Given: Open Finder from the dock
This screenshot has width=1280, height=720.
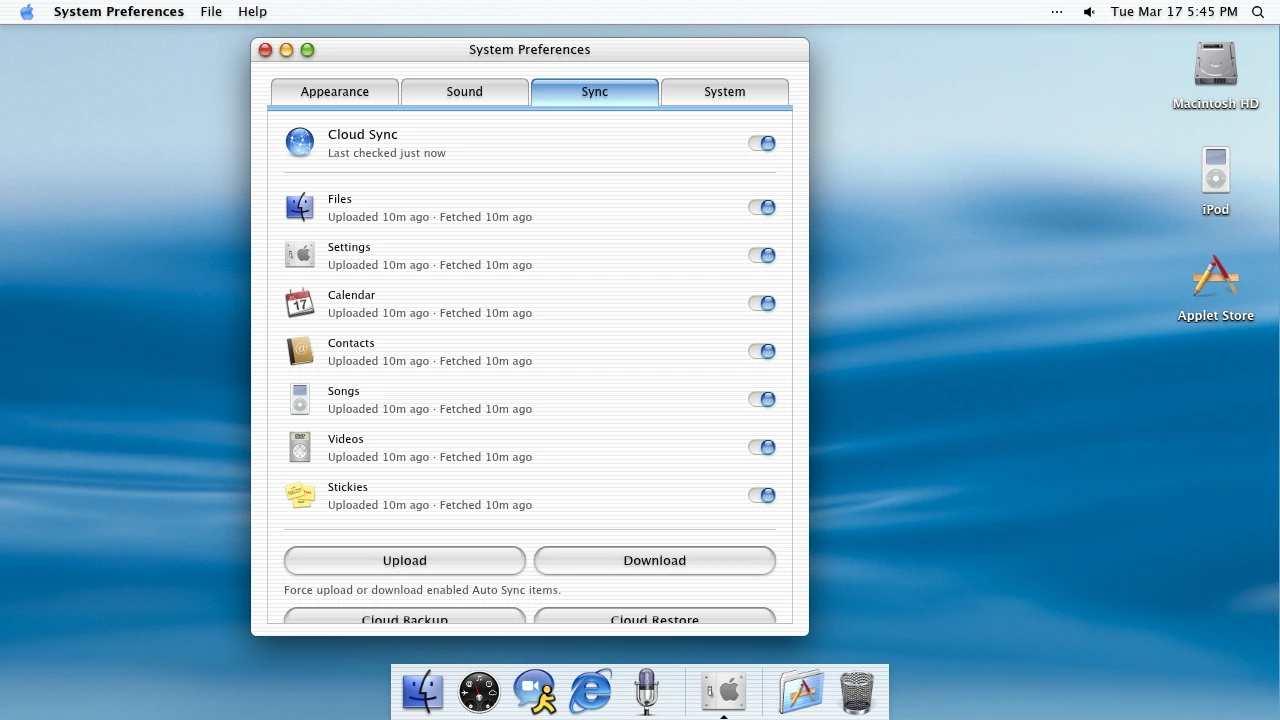Looking at the screenshot, I should pos(423,691).
